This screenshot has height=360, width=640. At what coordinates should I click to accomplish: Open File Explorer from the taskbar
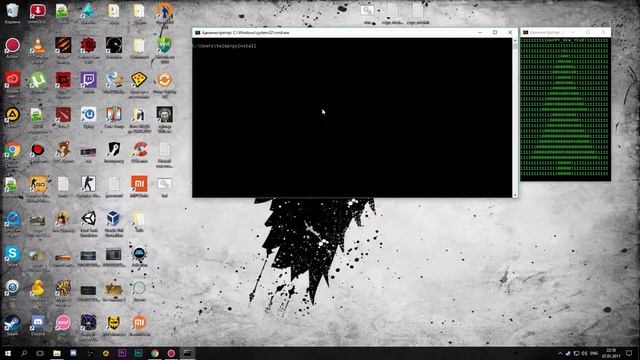[57, 353]
